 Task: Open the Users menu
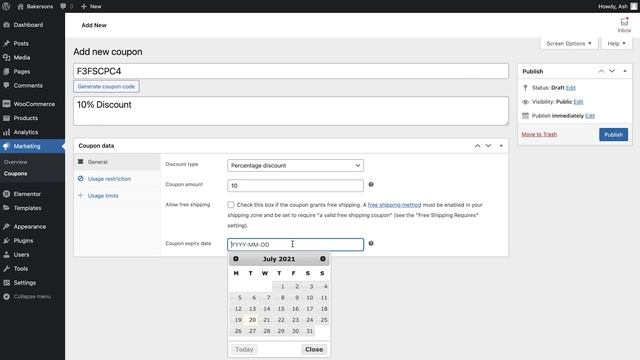click(21, 255)
